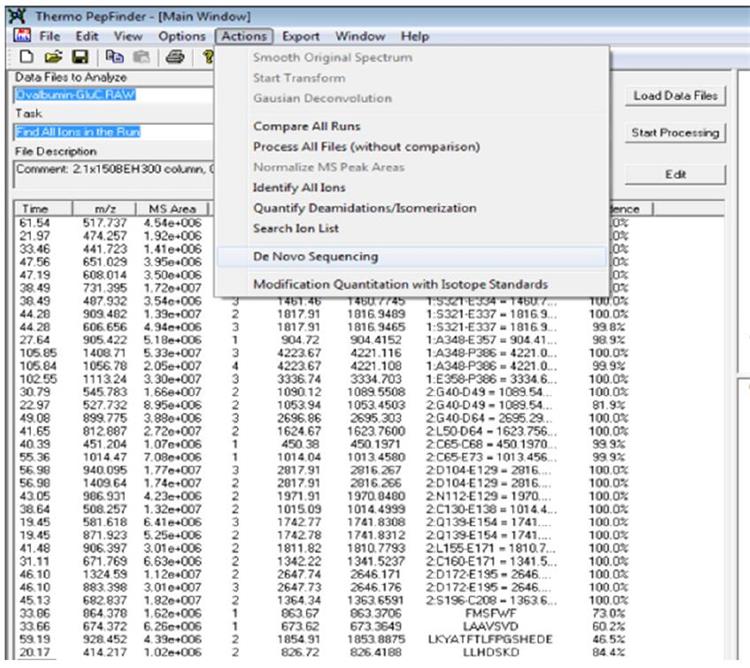Viewport: 750px width, 668px height.
Task: Click the document icon left of File menu
Action: 22,35
